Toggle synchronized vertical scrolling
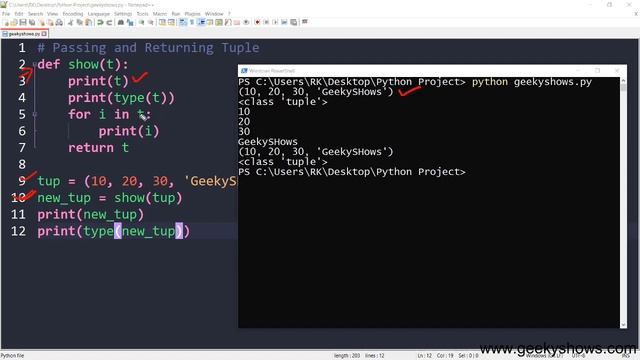 click(162, 22)
